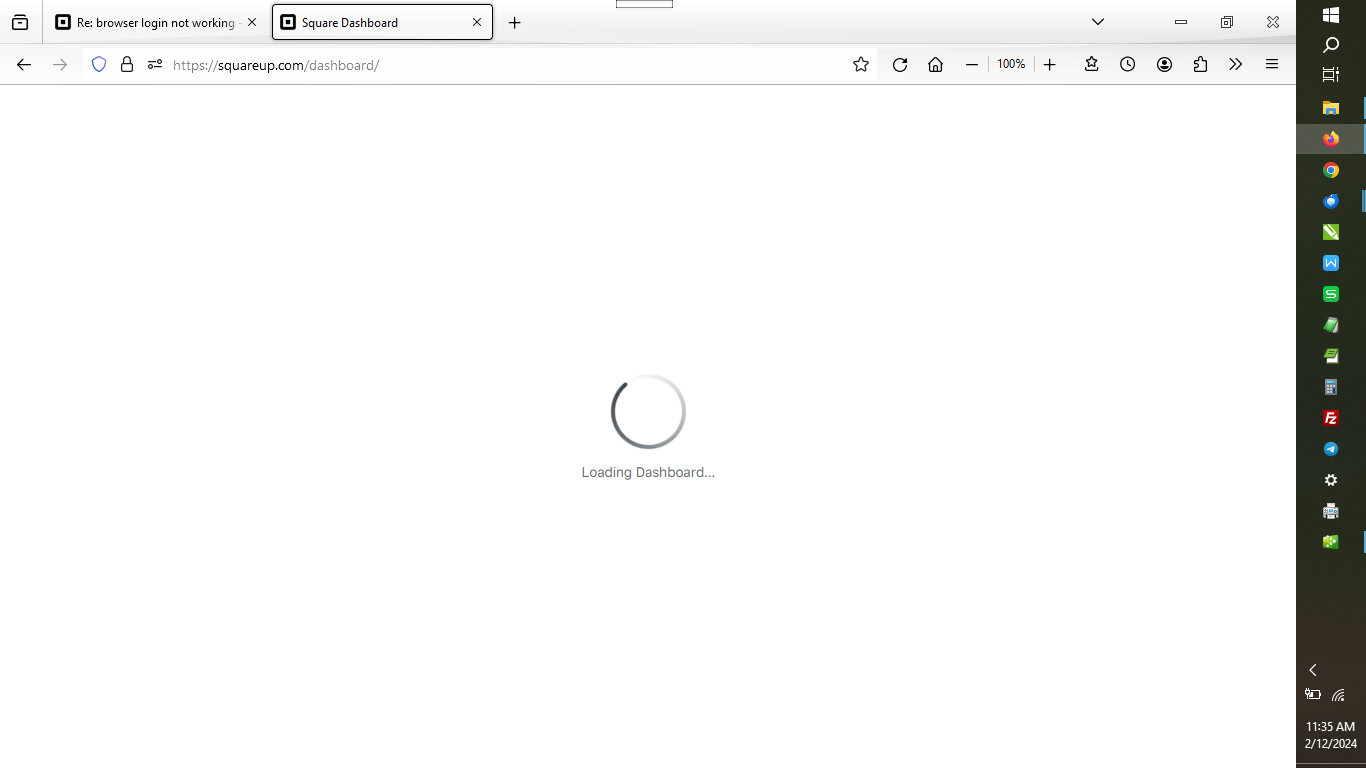Bookmark this page with the star icon
The width and height of the screenshot is (1366, 768).
[861, 64]
